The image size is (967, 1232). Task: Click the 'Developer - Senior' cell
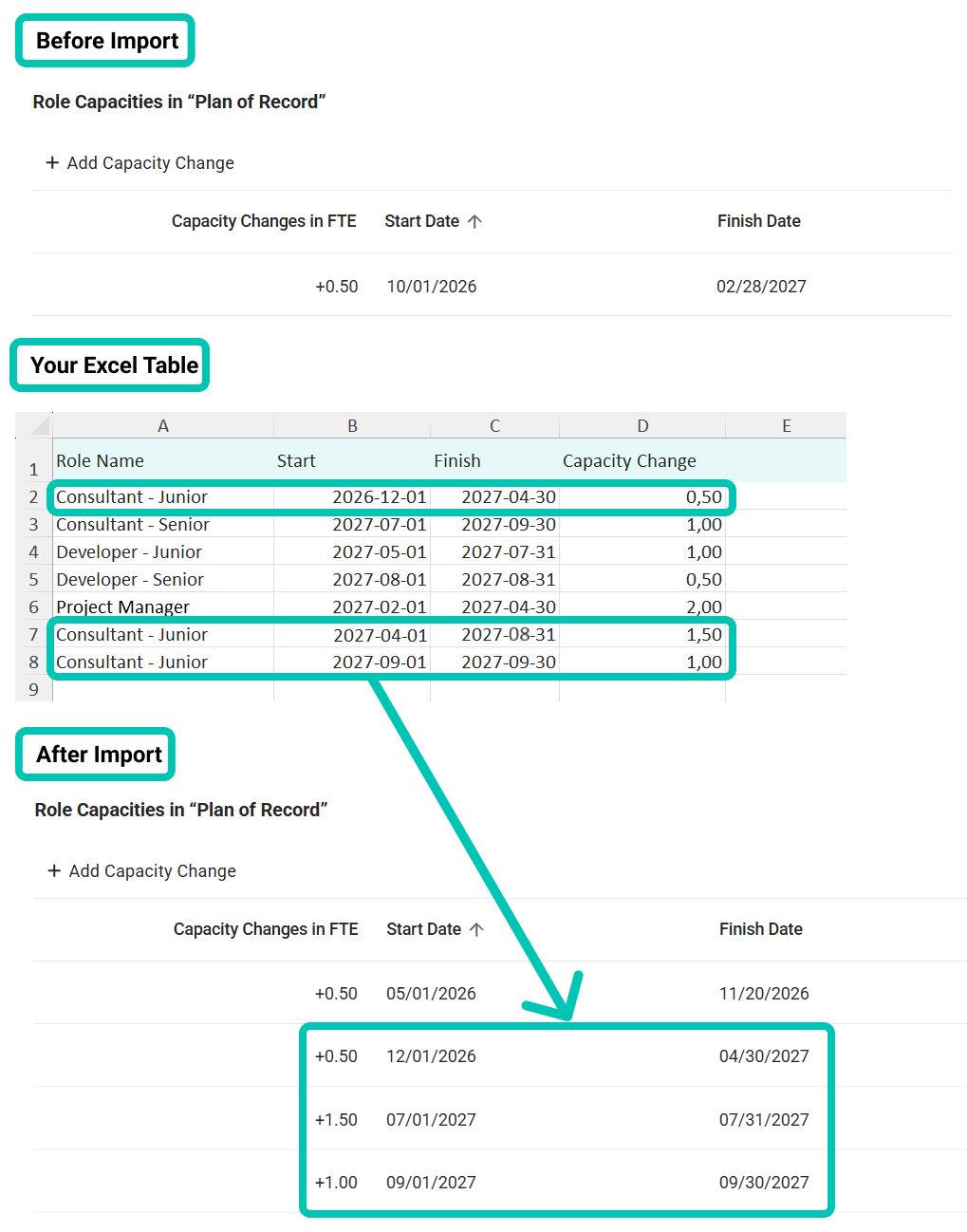click(x=163, y=579)
